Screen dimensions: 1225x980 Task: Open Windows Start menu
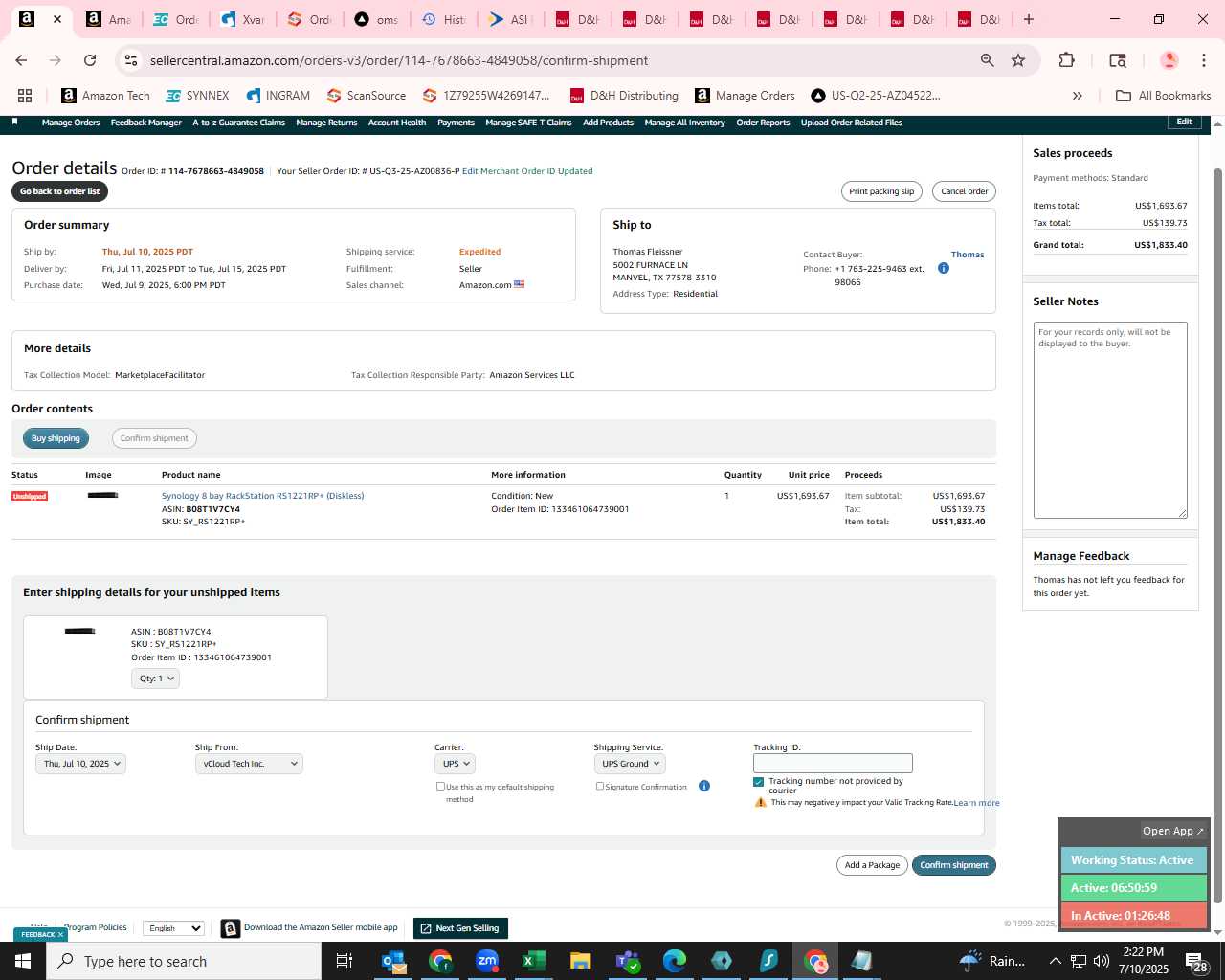[22, 961]
